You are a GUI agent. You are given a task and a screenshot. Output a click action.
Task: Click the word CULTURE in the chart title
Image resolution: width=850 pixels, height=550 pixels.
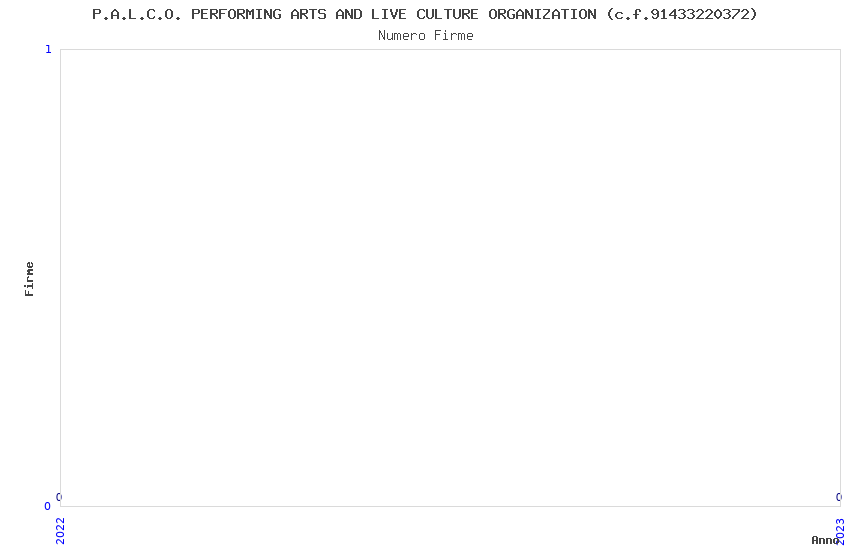click(447, 14)
